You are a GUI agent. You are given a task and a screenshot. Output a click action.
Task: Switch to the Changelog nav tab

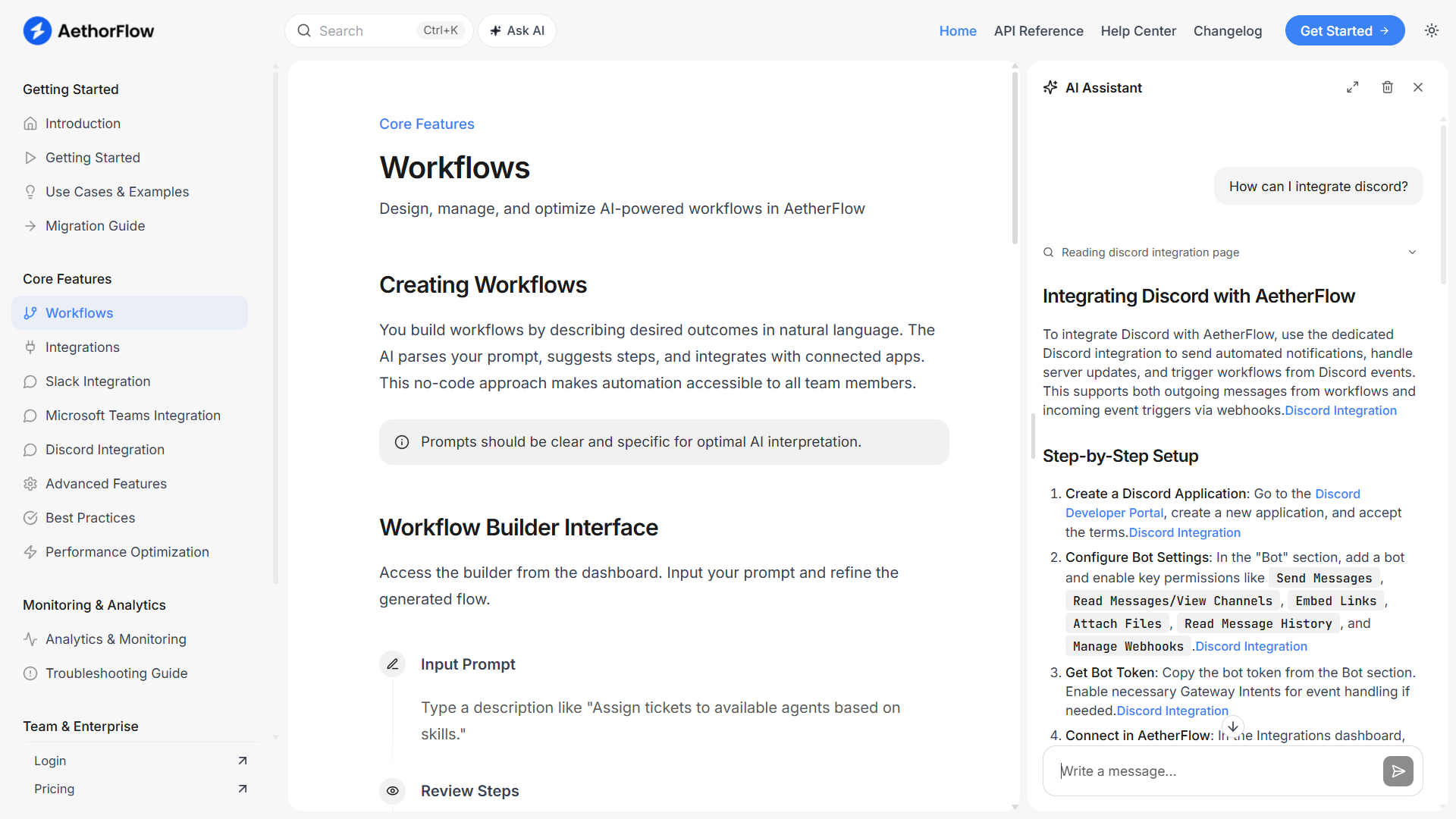pyautogui.click(x=1227, y=30)
